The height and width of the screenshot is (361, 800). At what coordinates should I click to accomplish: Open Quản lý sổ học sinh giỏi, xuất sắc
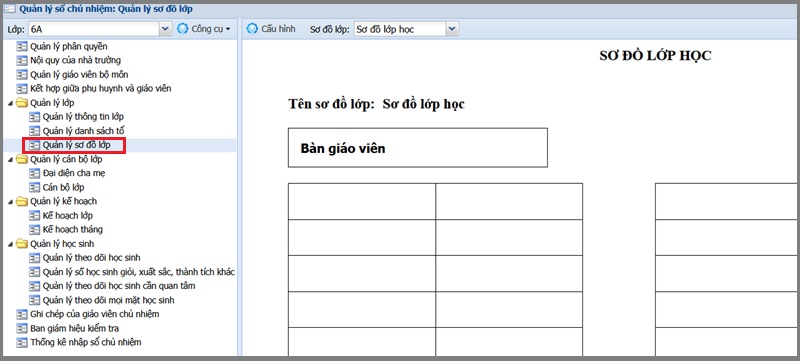coord(139,272)
